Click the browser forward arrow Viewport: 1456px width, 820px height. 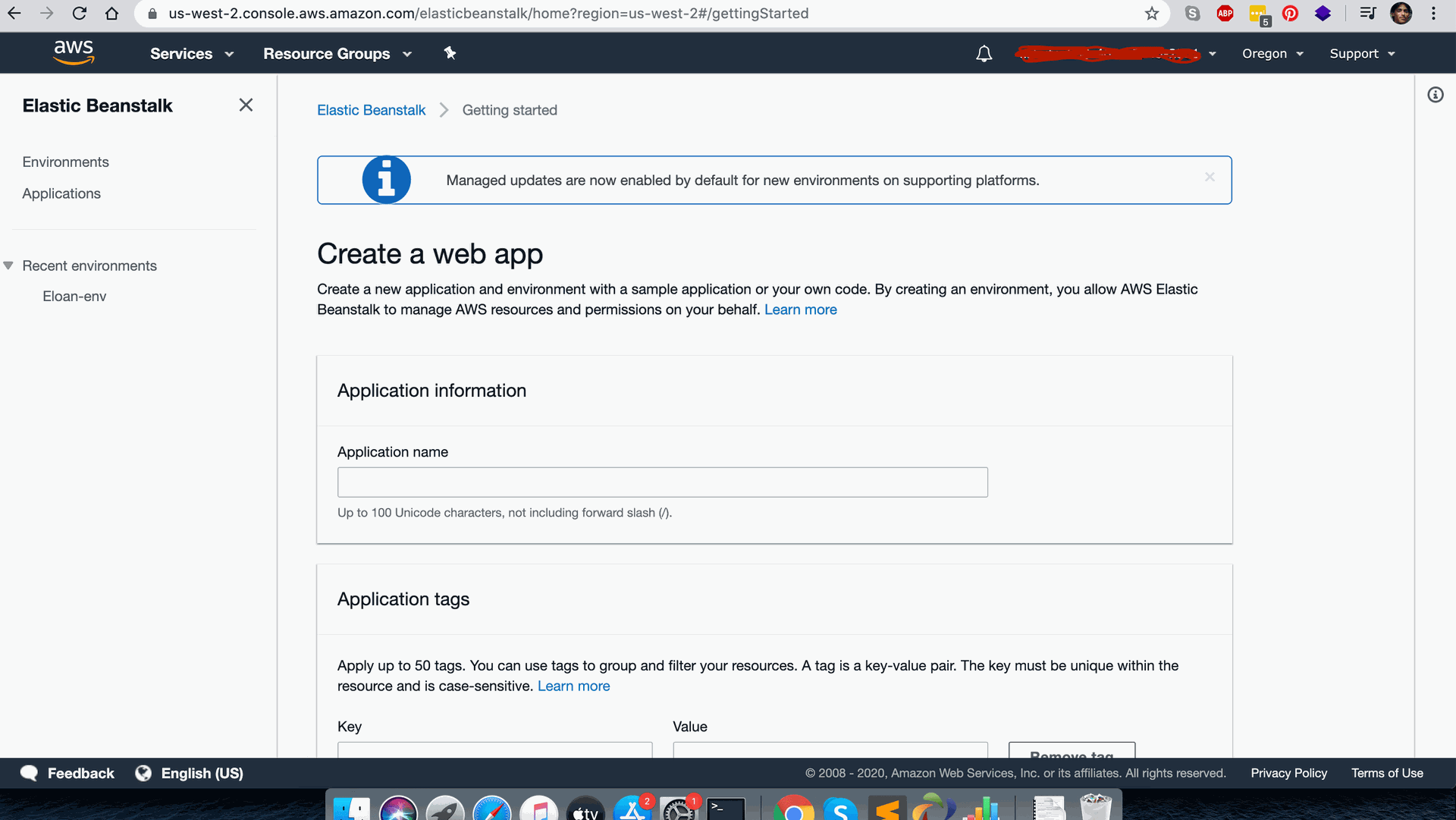47,13
